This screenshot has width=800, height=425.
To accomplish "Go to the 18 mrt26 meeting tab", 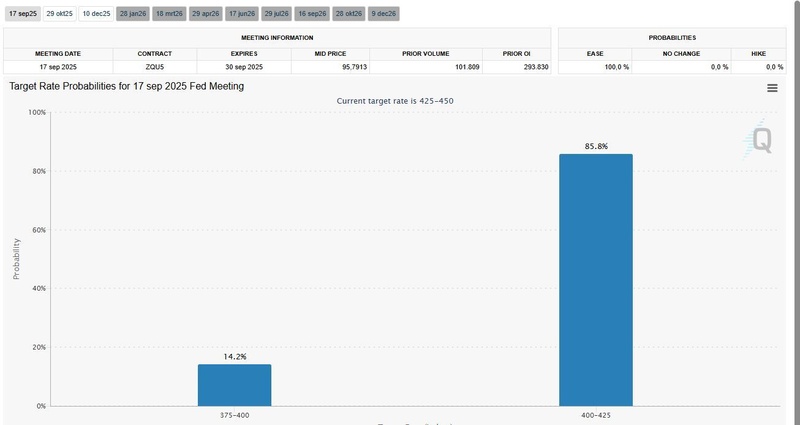I will pyautogui.click(x=169, y=14).
